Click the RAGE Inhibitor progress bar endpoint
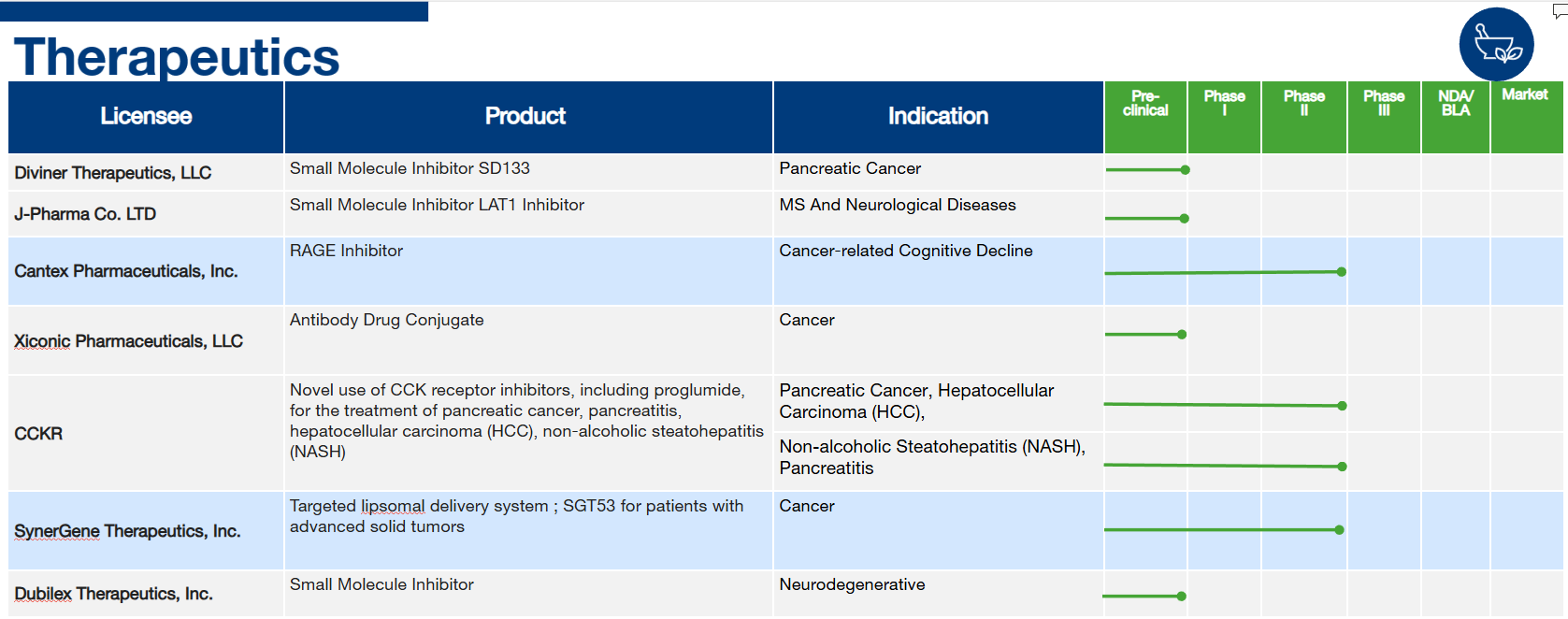Image resolution: width=1568 pixels, height=619 pixels. pos(1341,272)
